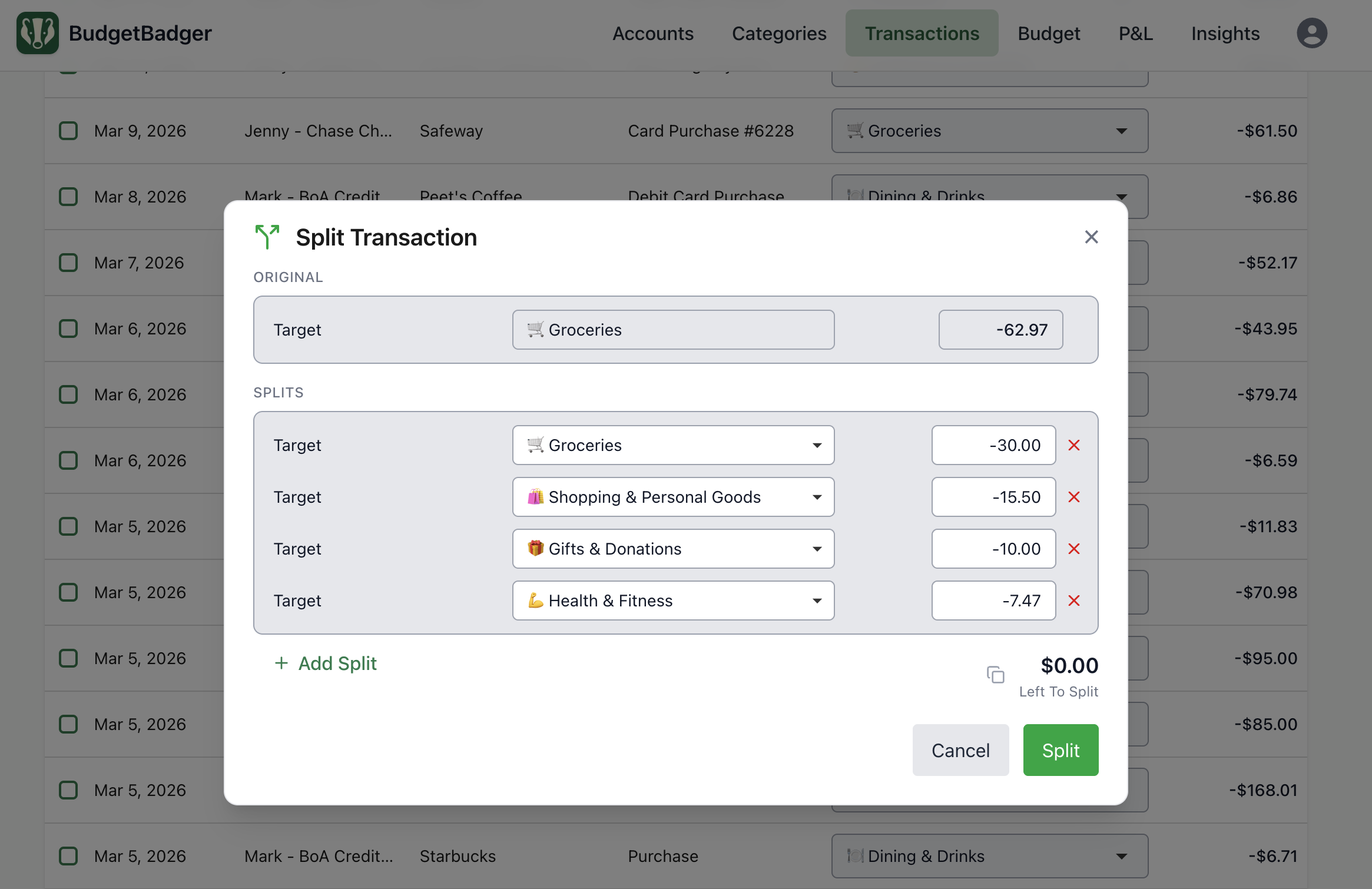Close the Split Transaction dialog
1372x889 pixels.
pyautogui.click(x=1091, y=237)
